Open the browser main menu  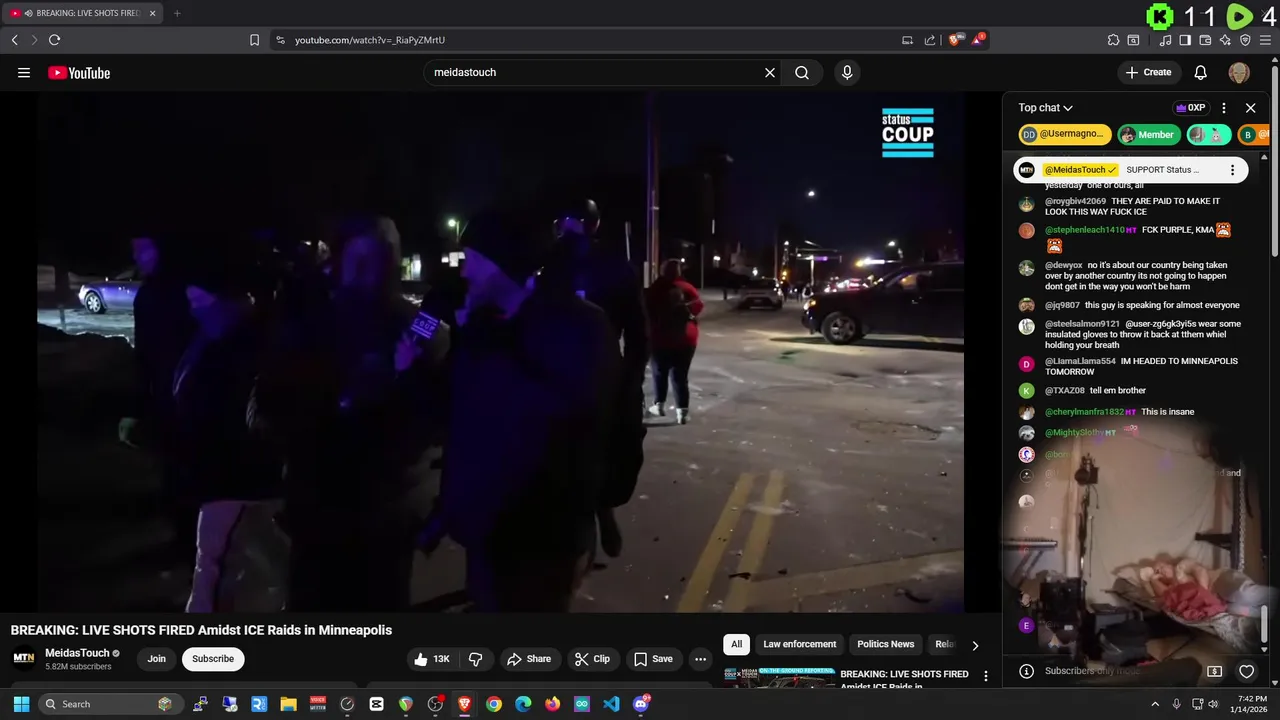coord(1265,40)
